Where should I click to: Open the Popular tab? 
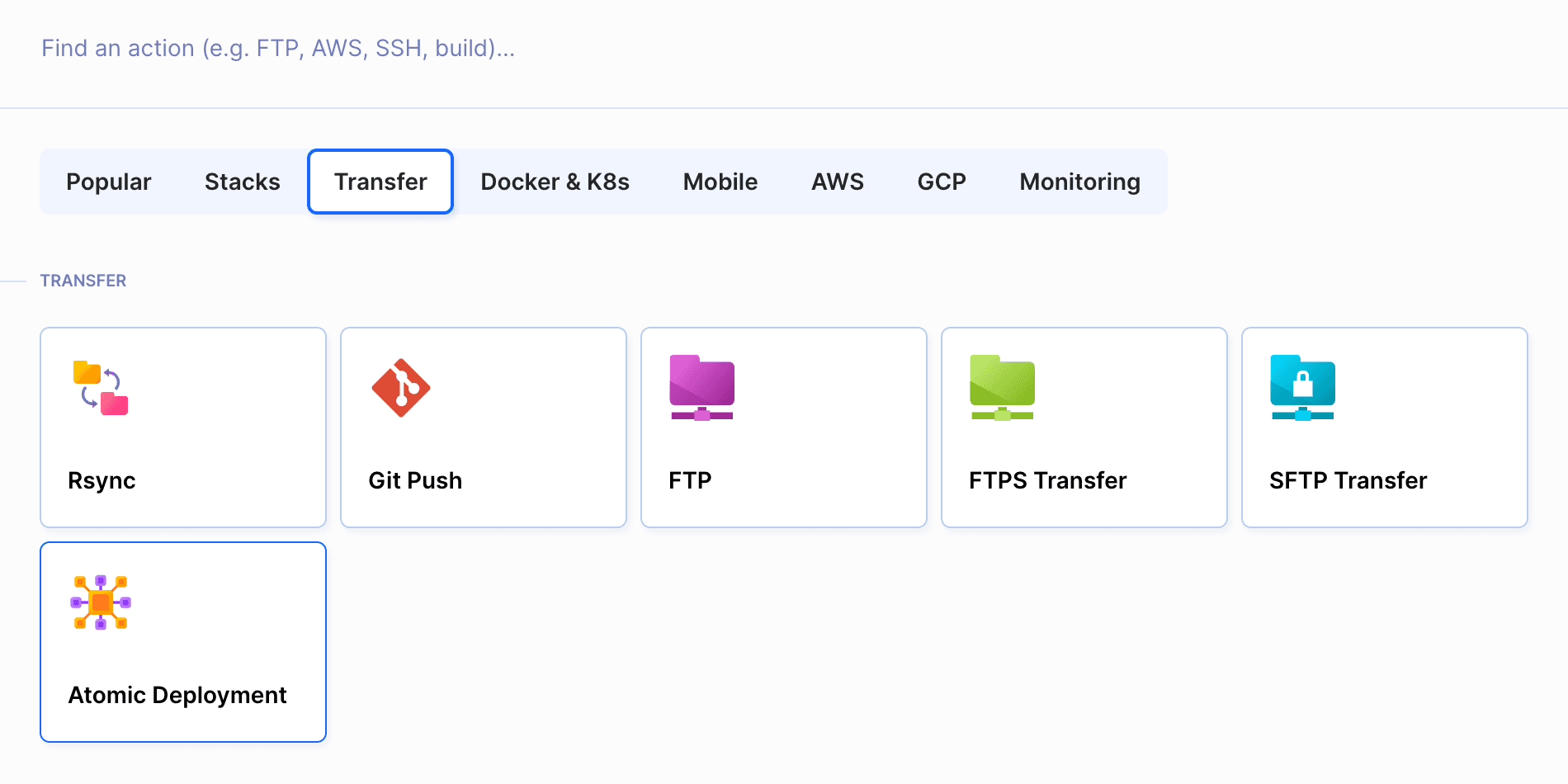click(x=109, y=182)
